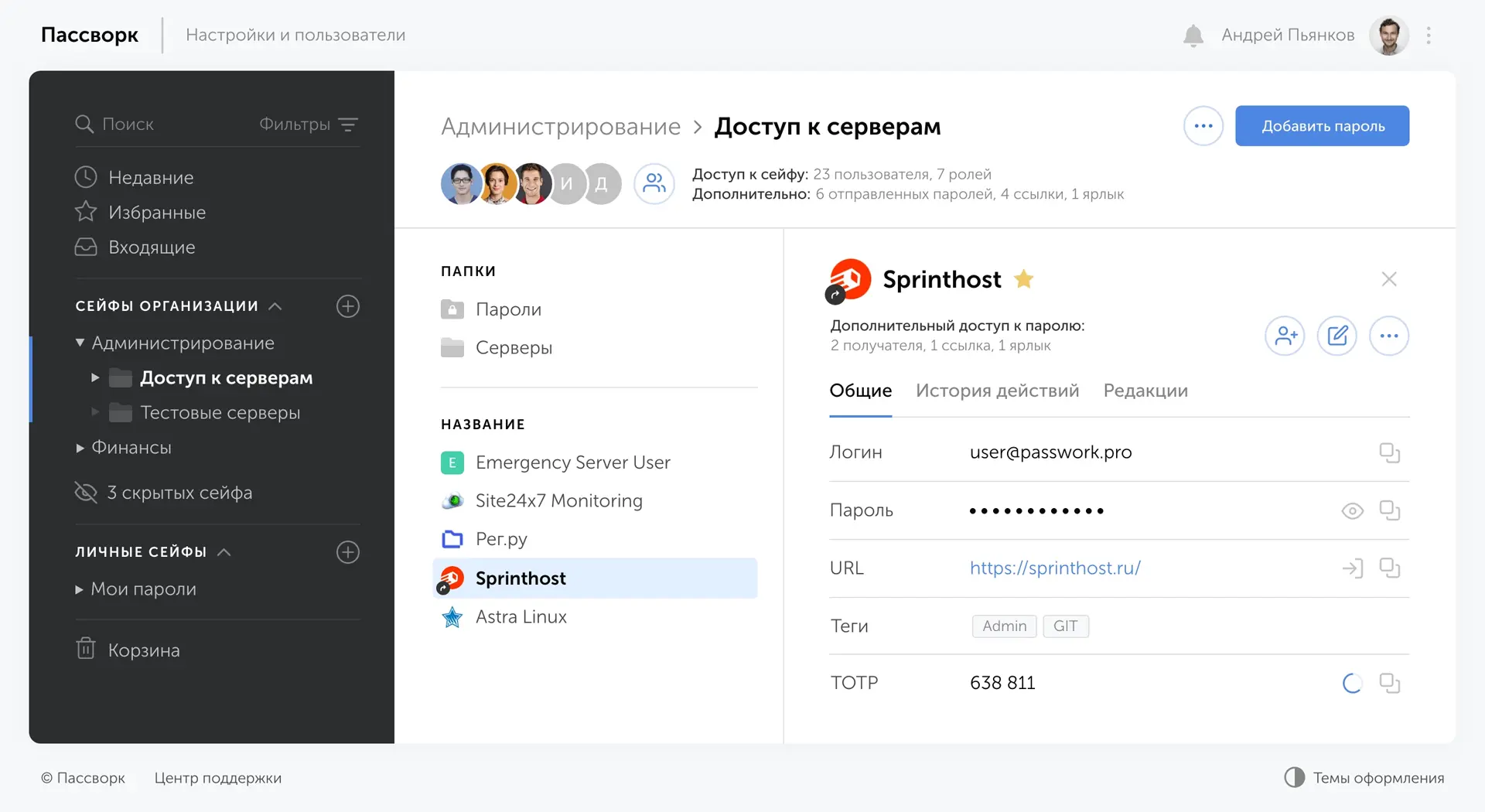Collapse the СЕЙФЫ ОРГАНИЗАЦИИ section
The height and width of the screenshot is (812, 1485).
click(x=276, y=306)
